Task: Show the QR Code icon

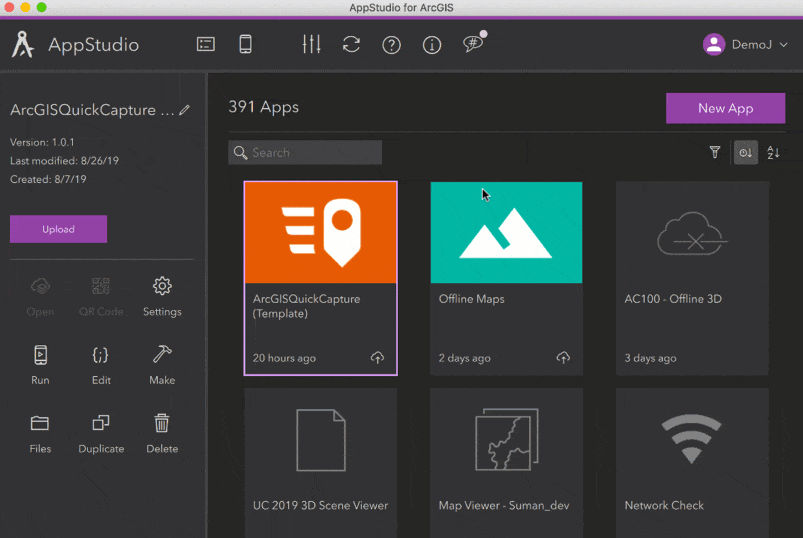Action: (101, 286)
